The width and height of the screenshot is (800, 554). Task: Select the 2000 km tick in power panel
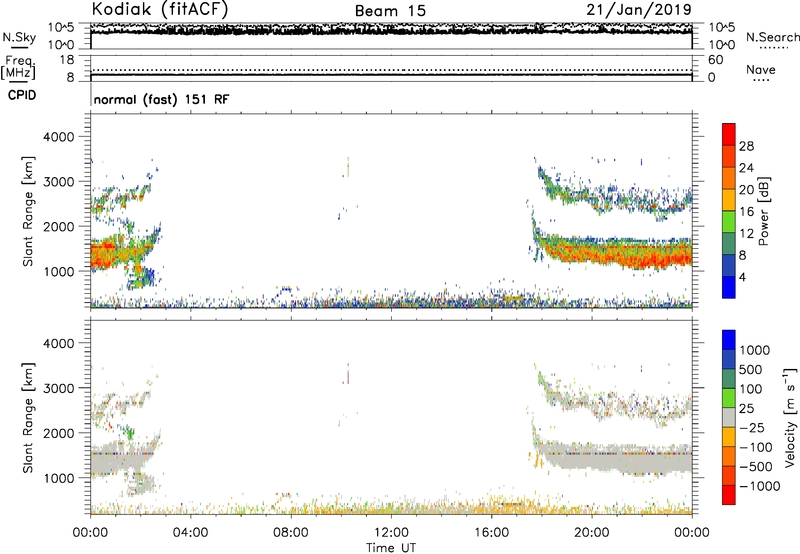pyautogui.click(x=59, y=226)
